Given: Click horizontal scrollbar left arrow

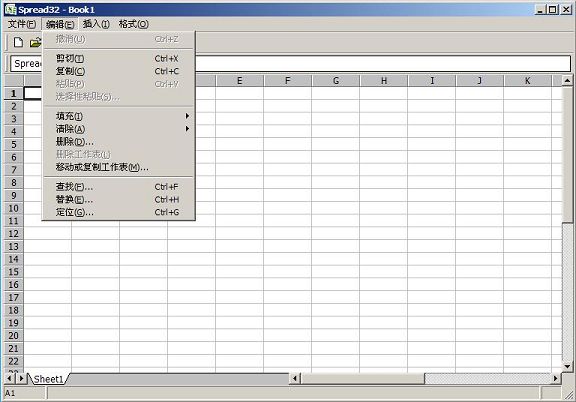Looking at the screenshot, I should tap(295, 378).
